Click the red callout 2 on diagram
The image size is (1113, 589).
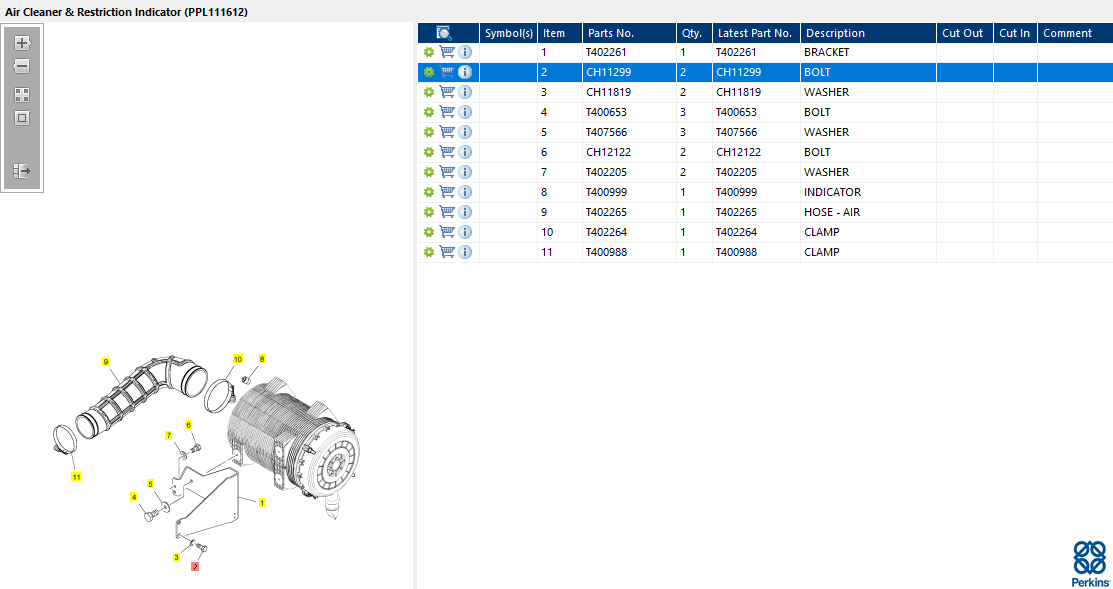click(x=195, y=566)
